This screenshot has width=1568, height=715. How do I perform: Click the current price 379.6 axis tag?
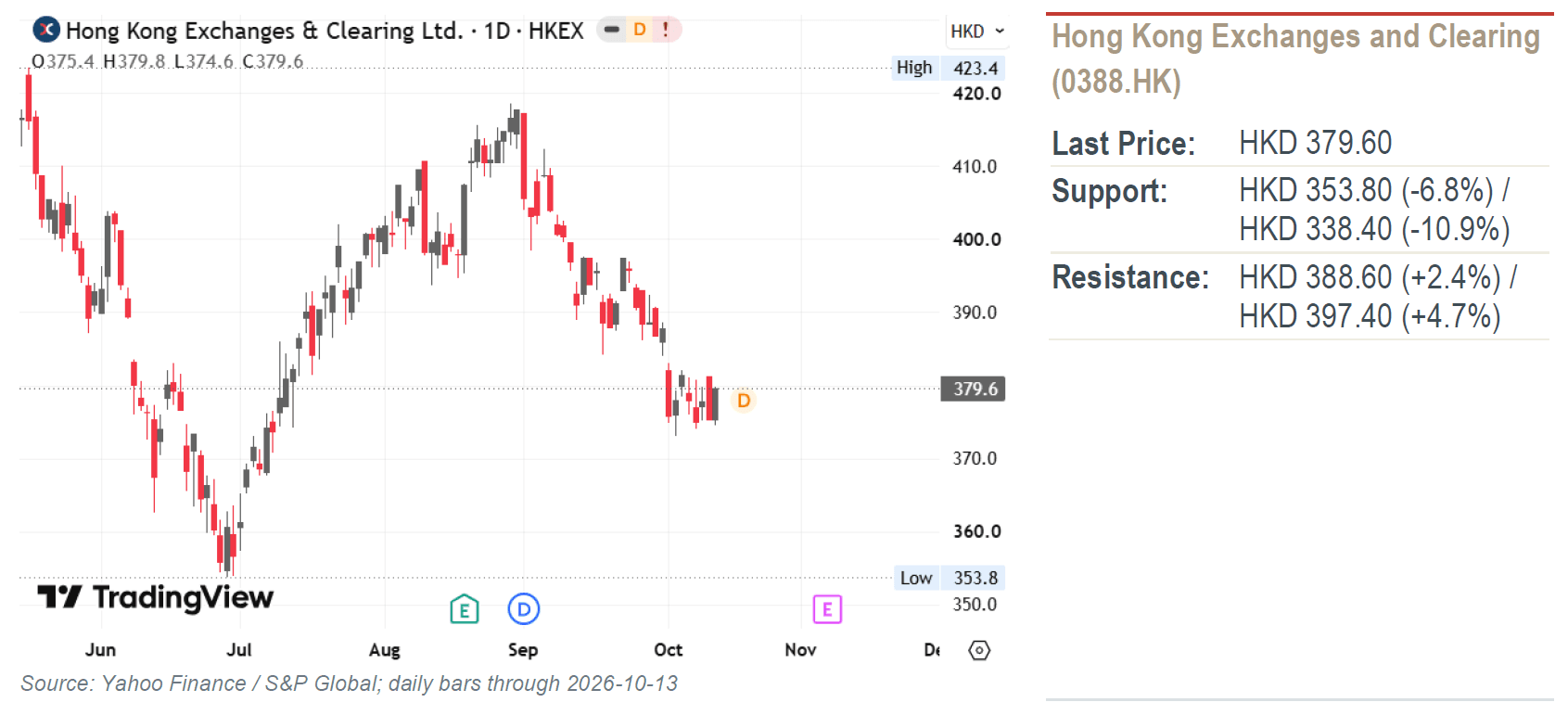coord(974,389)
